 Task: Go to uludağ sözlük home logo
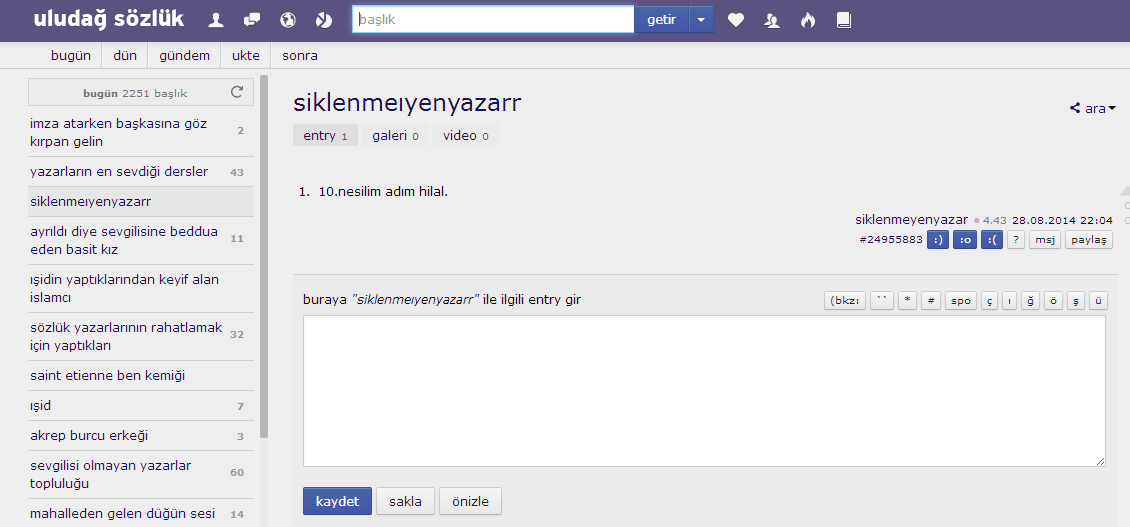click(x=108, y=19)
